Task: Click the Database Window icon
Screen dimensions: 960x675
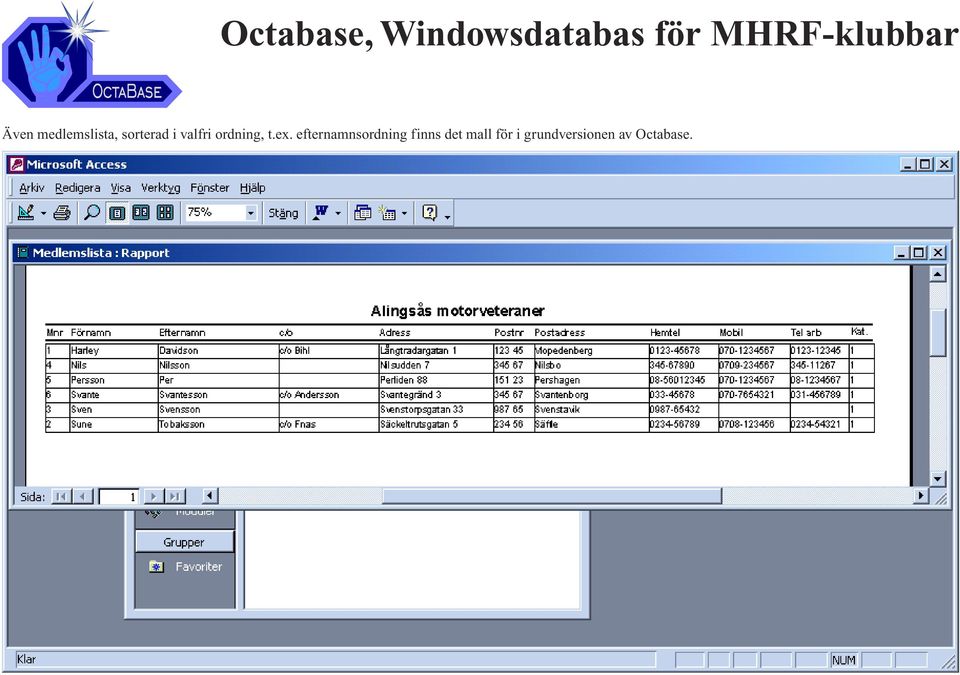Action: coord(362,213)
